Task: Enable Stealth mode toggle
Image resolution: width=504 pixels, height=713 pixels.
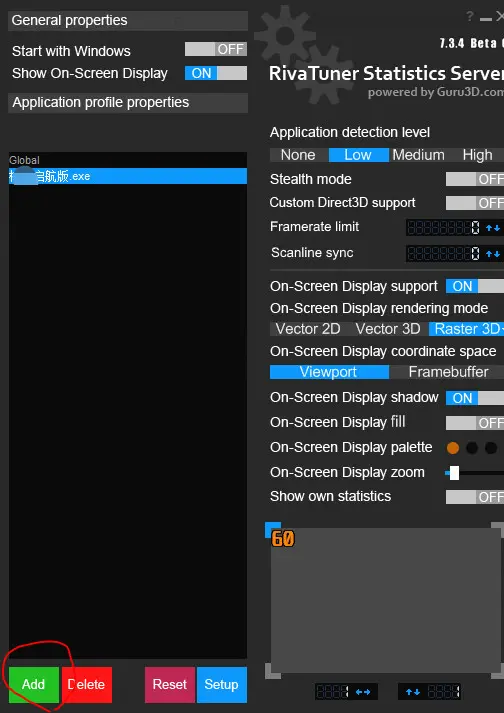Action: (x=475, y=179)
